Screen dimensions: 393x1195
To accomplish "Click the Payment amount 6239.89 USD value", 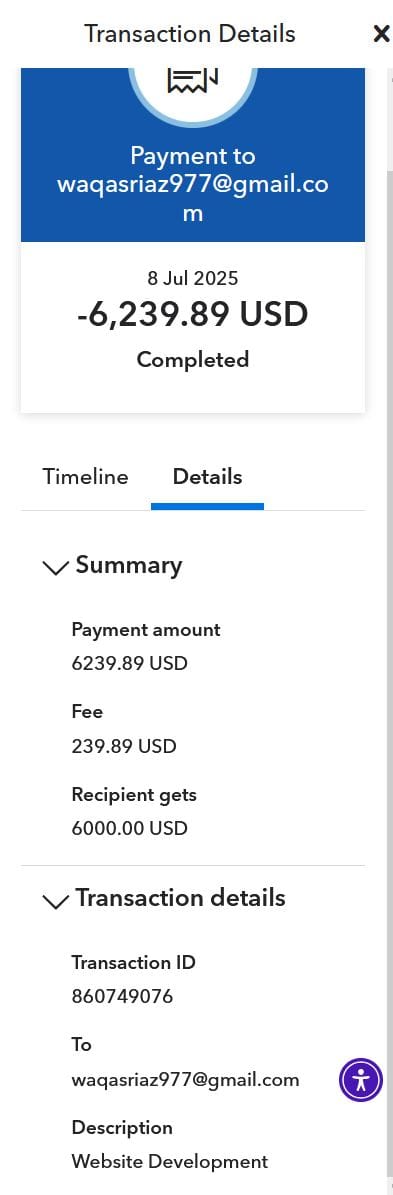I will 129,663.
